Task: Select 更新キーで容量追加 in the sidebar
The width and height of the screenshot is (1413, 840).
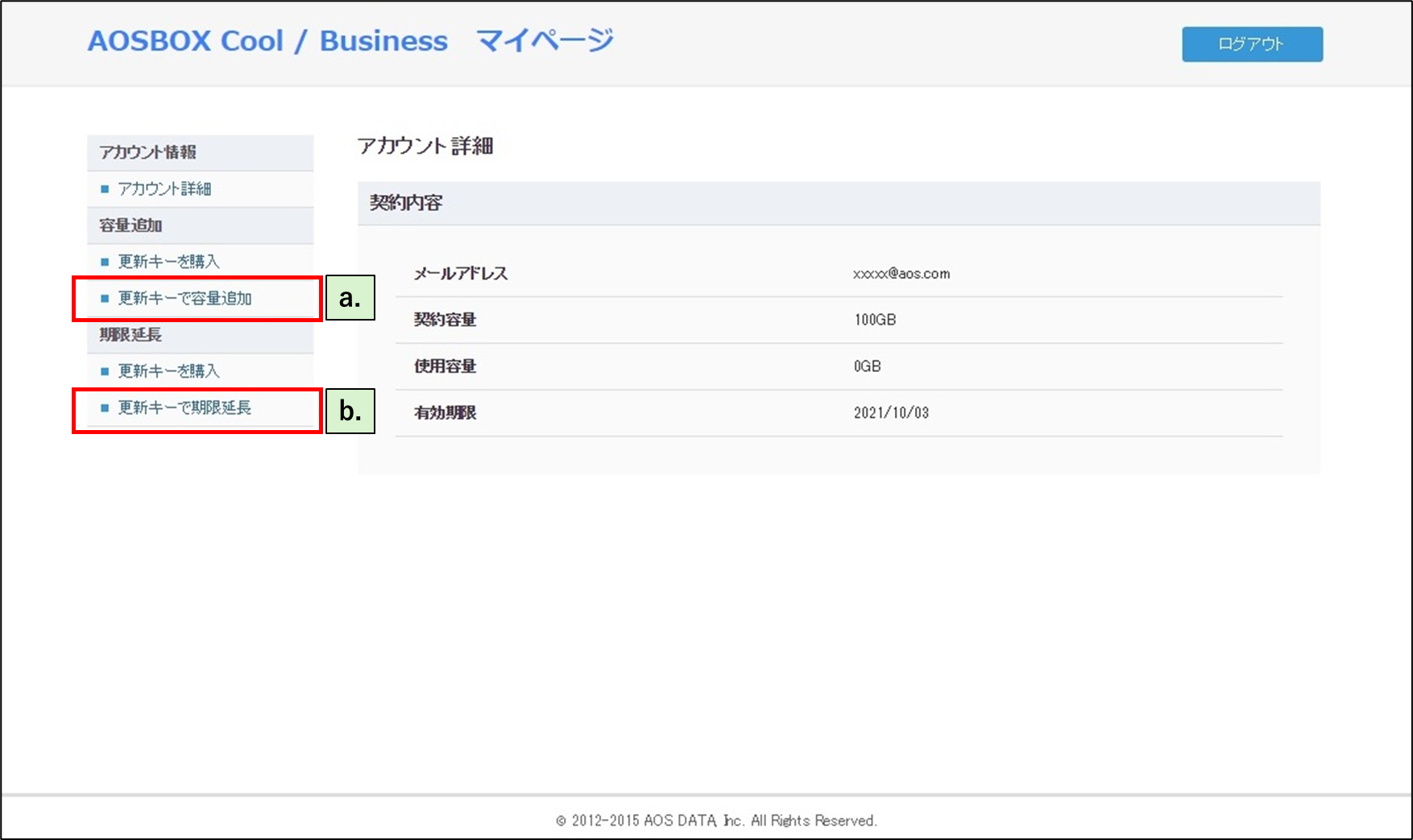Action: tap(184, 299)
